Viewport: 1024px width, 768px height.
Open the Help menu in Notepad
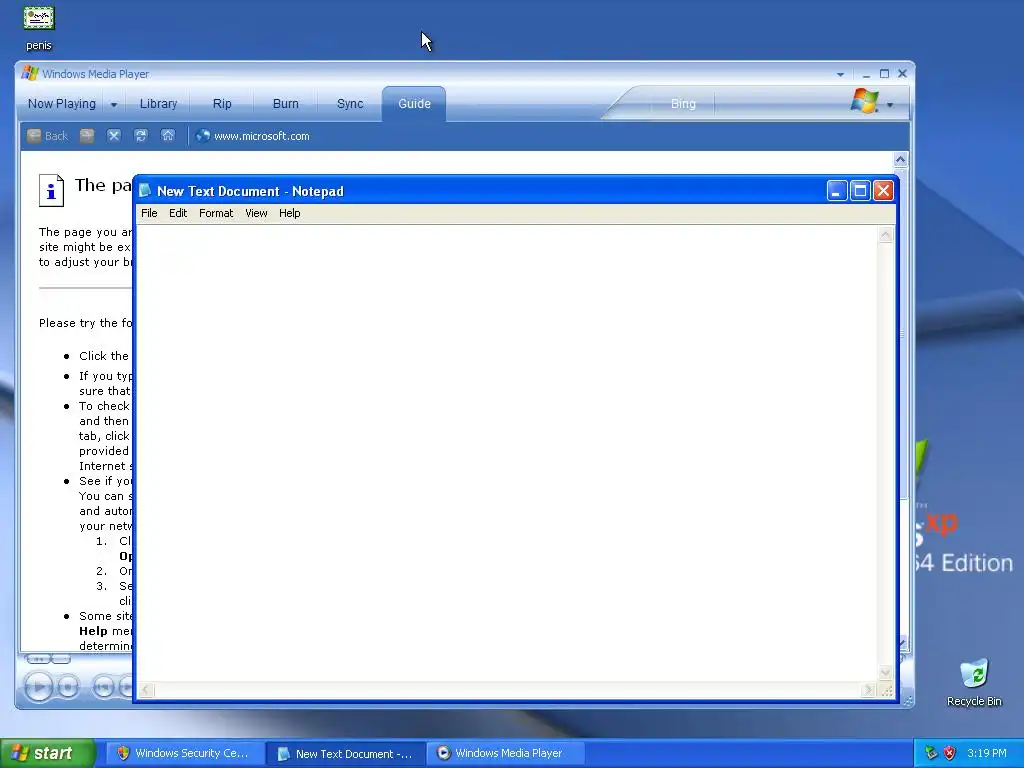coord(289,213)
